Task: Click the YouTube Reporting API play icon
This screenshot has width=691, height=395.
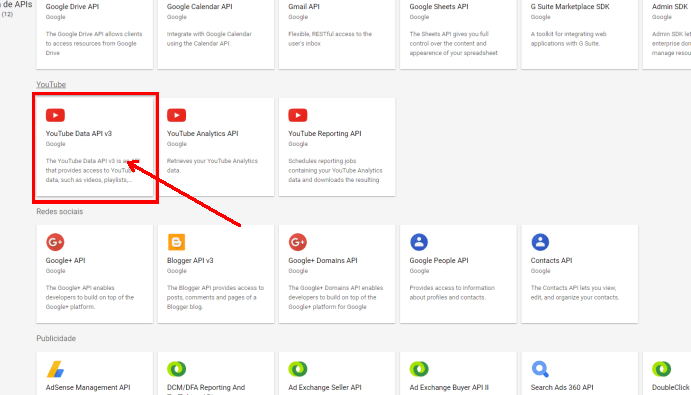Action: 297,115
